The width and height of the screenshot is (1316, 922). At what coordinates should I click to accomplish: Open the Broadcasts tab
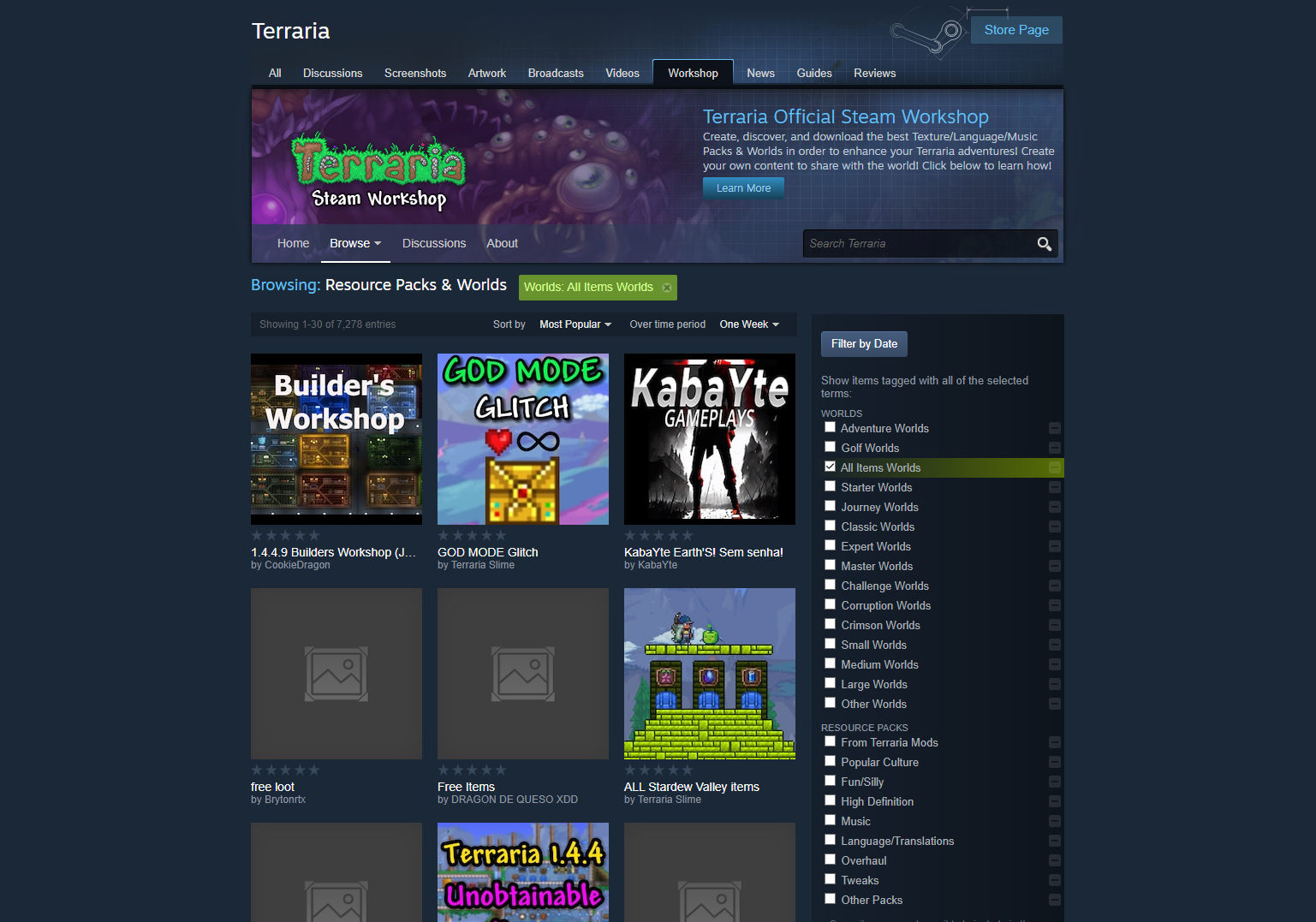pyautogui.click(x=556, y=74)
